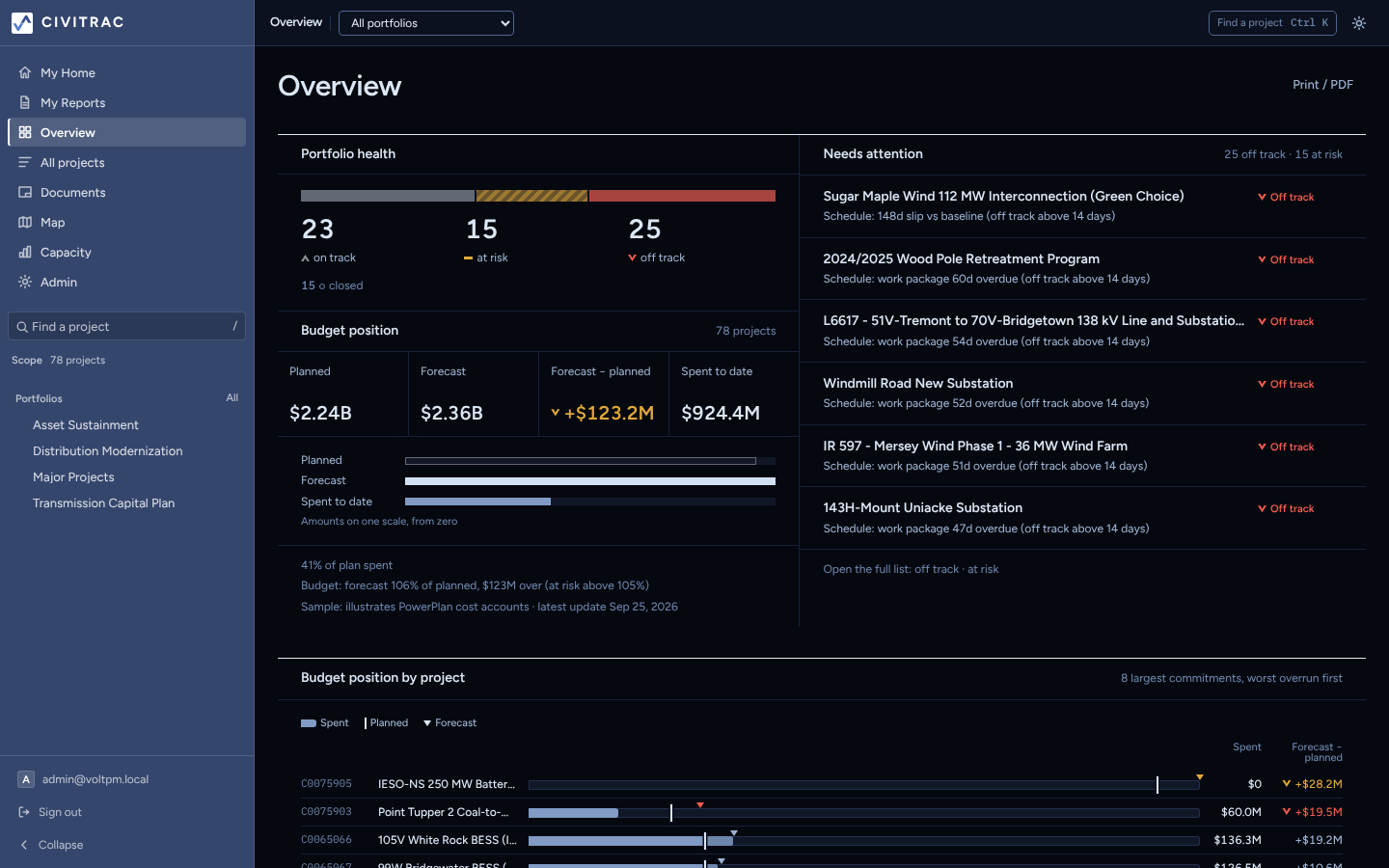This screenshot has height=868, width=1389.
Task: Click the striped at risk health bar segment
Action: pyautogui.click(x=531, y=196)
